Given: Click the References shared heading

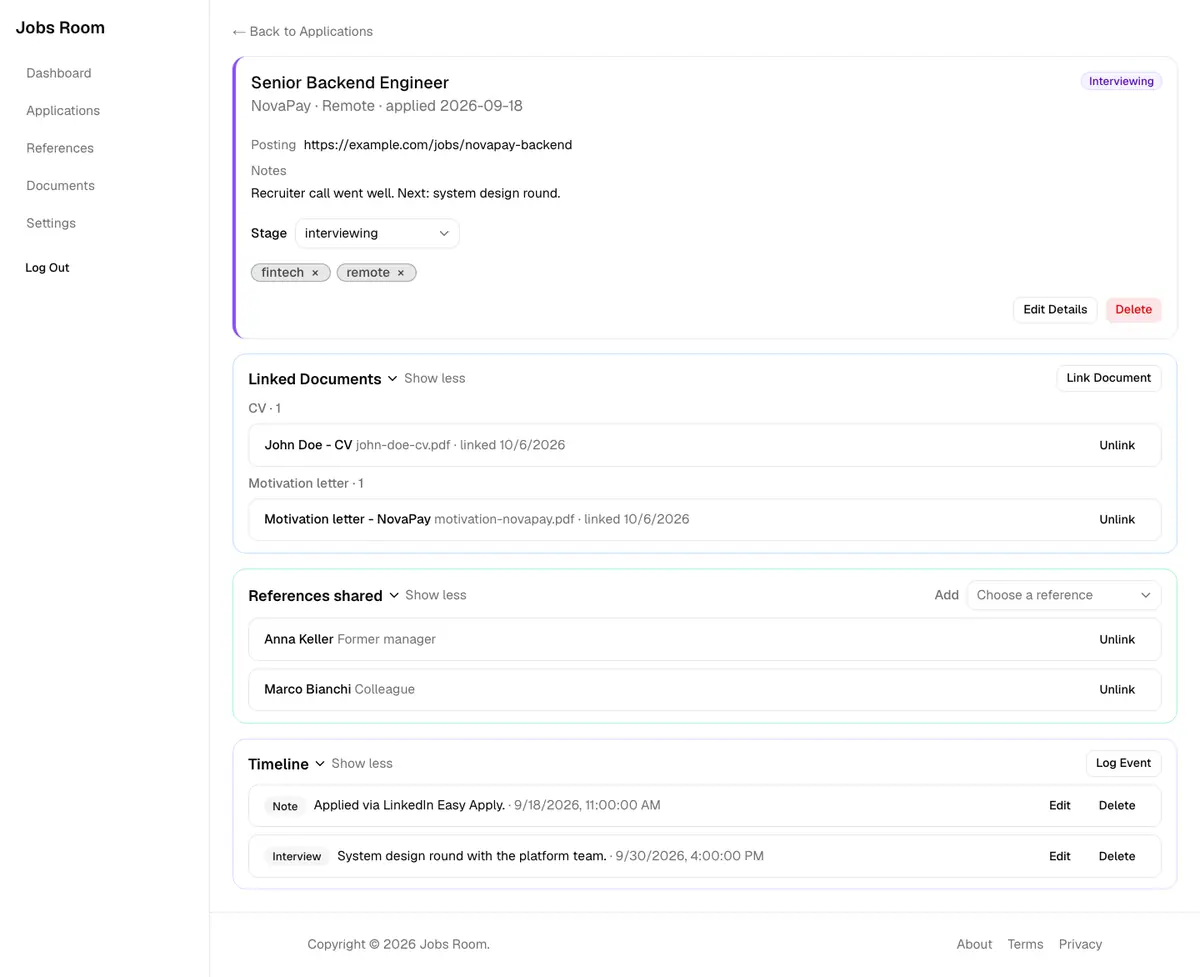Looking at the screenshot, I should pyautogui.click(x=315, y=596).
